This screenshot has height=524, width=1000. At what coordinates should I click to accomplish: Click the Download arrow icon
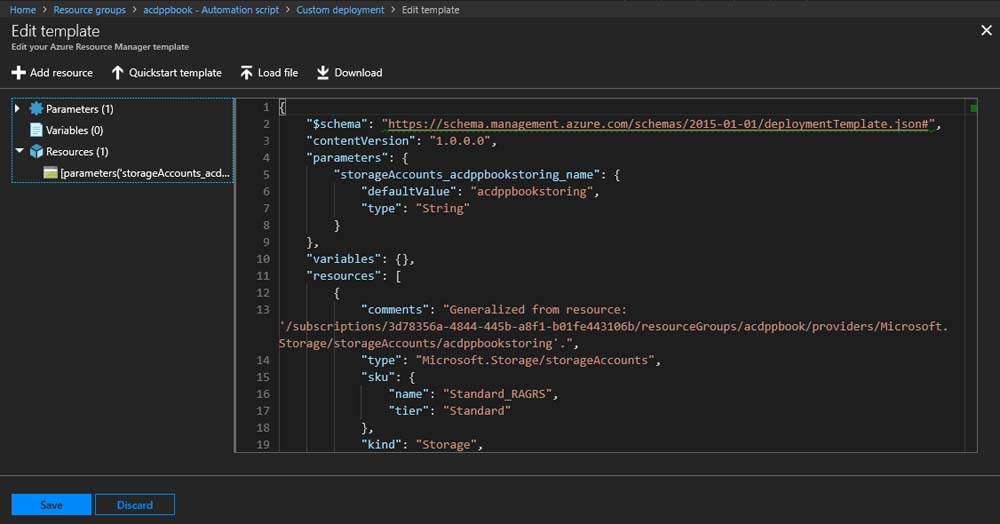pos(323,73)
